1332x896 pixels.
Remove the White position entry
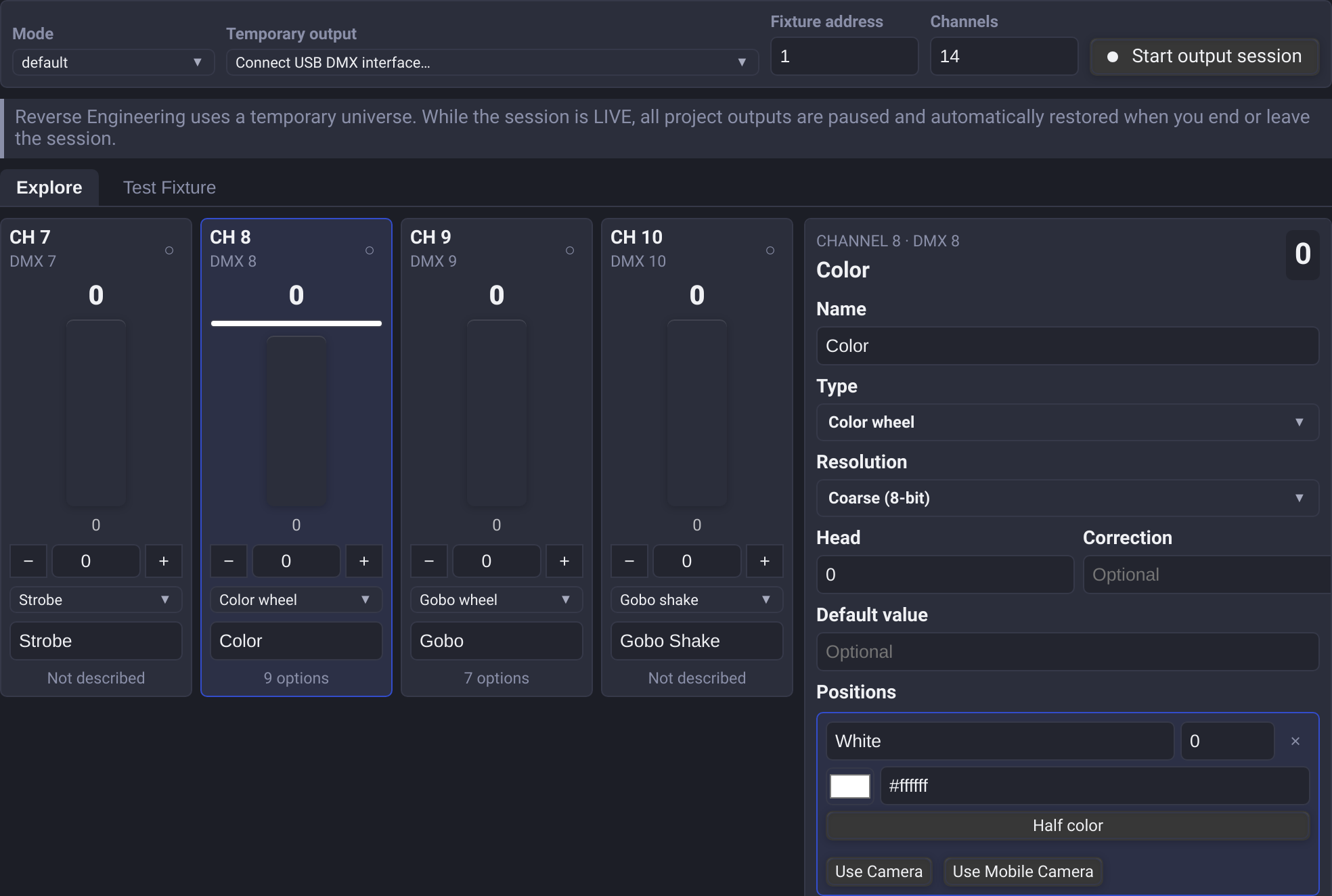pos(1295,741)
